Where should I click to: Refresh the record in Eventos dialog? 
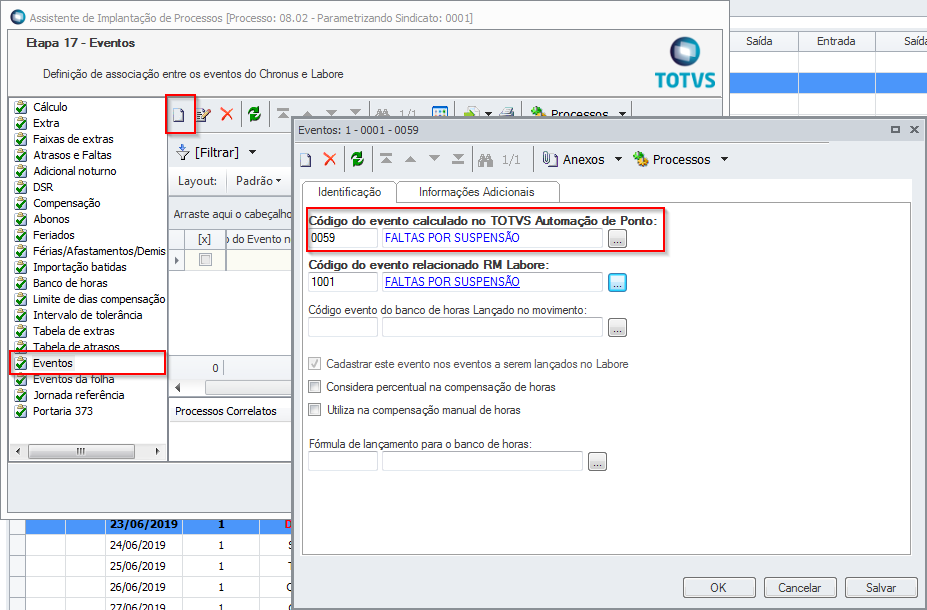tap(357, 159)
